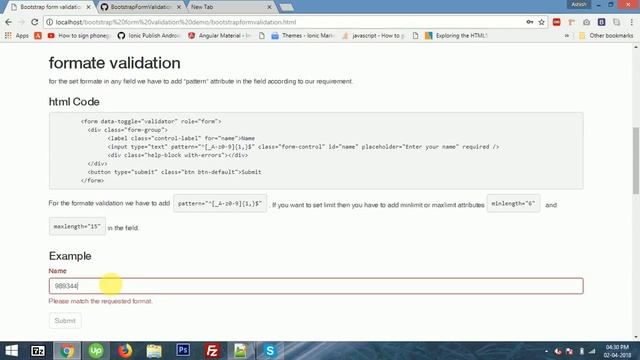Launch FileZilla from the taskbar
Screen dimensions: 640x360
[212, 351]
